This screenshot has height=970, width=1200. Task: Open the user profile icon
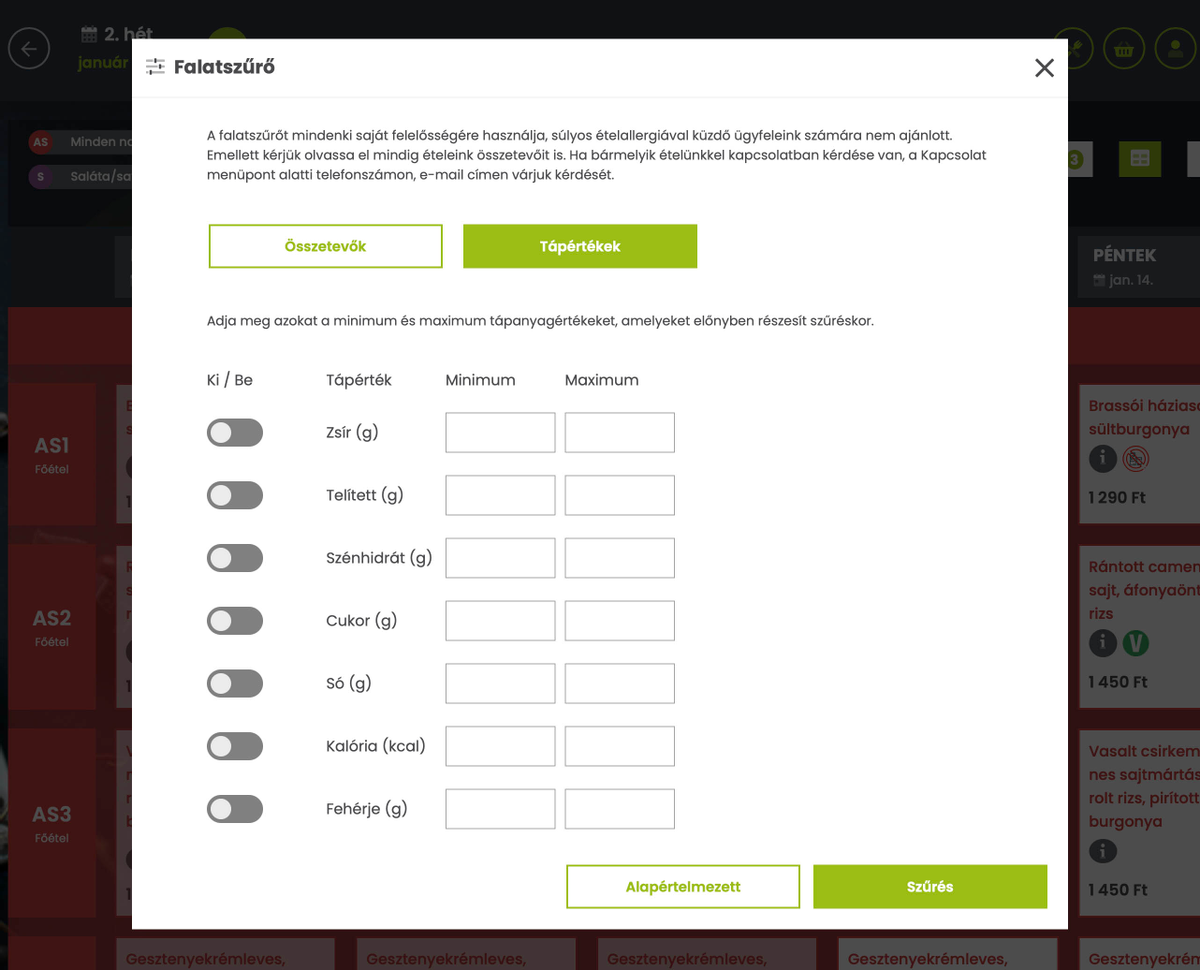pyautogui.click(x=1175, y=48)
